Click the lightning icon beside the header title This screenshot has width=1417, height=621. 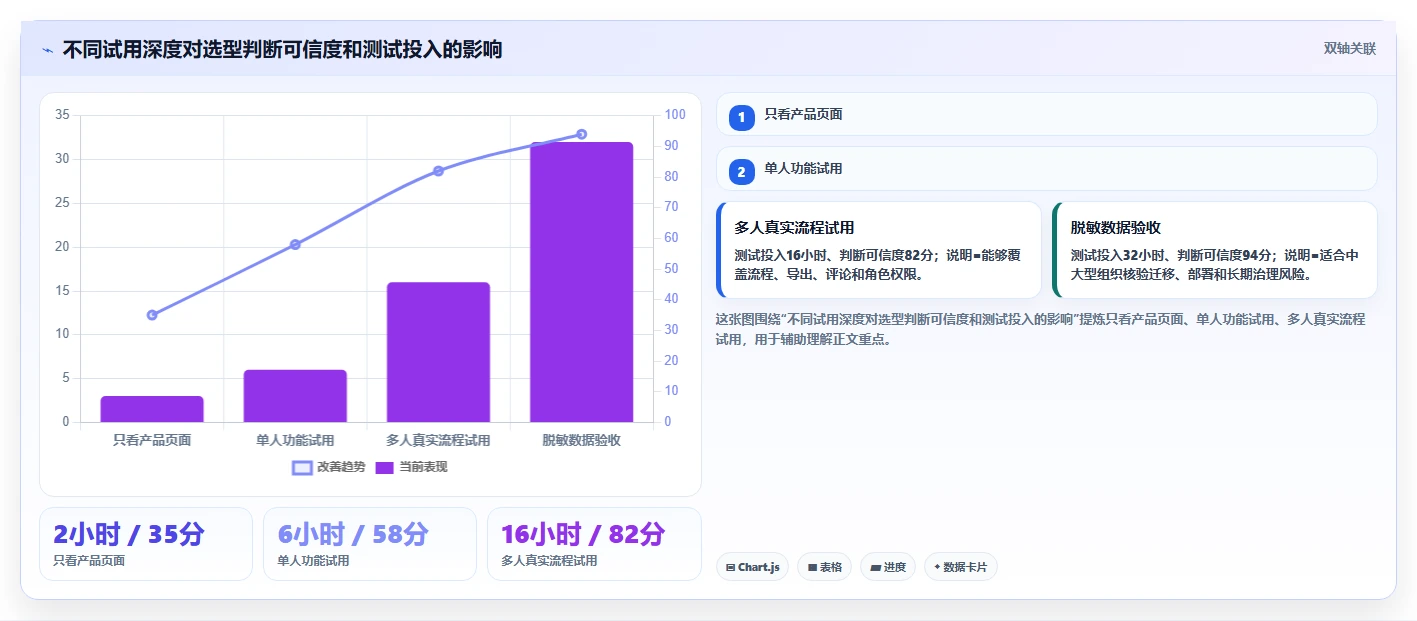(x=47, y=50)
